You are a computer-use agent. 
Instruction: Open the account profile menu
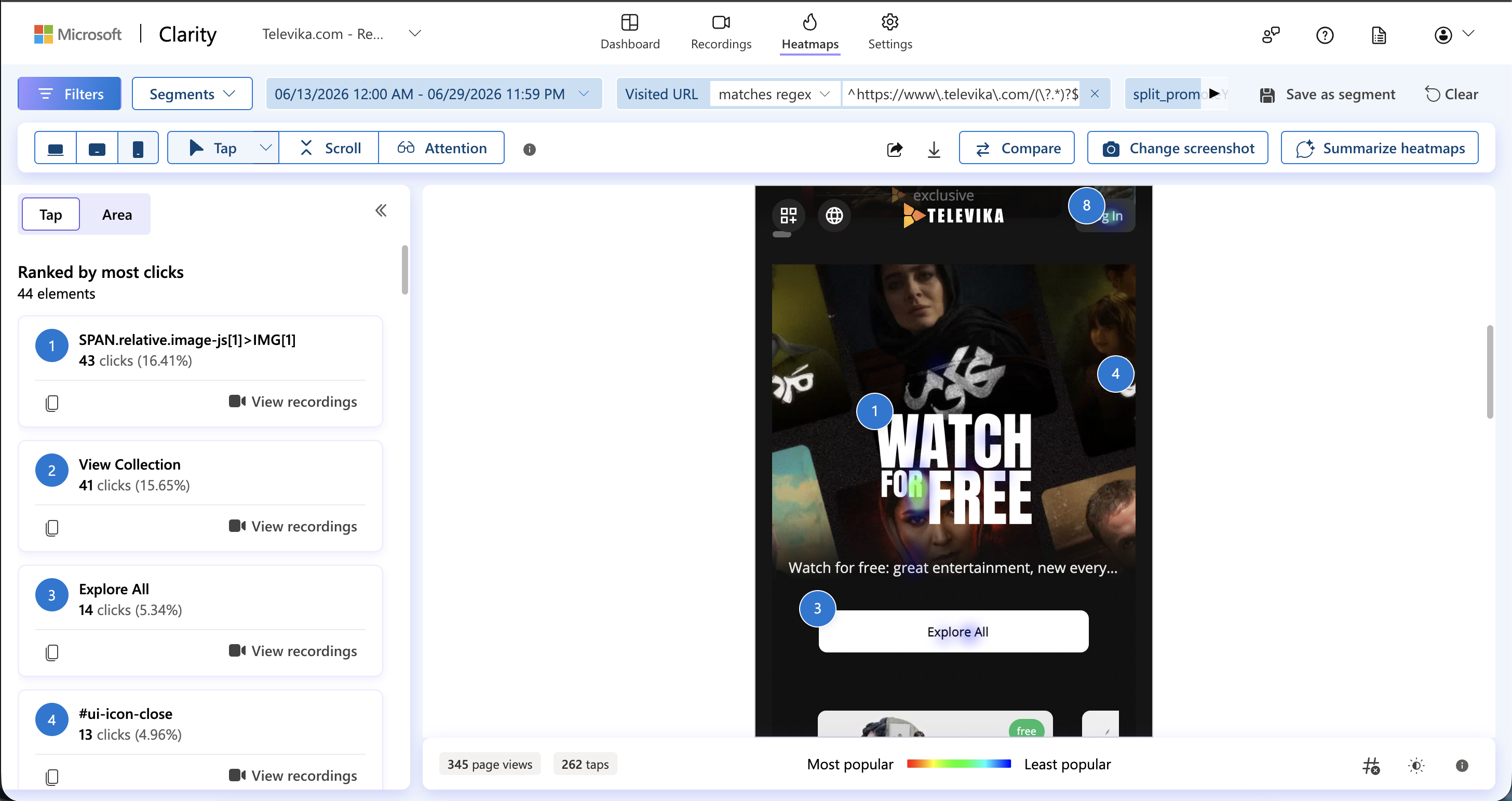coord(1453,35)
